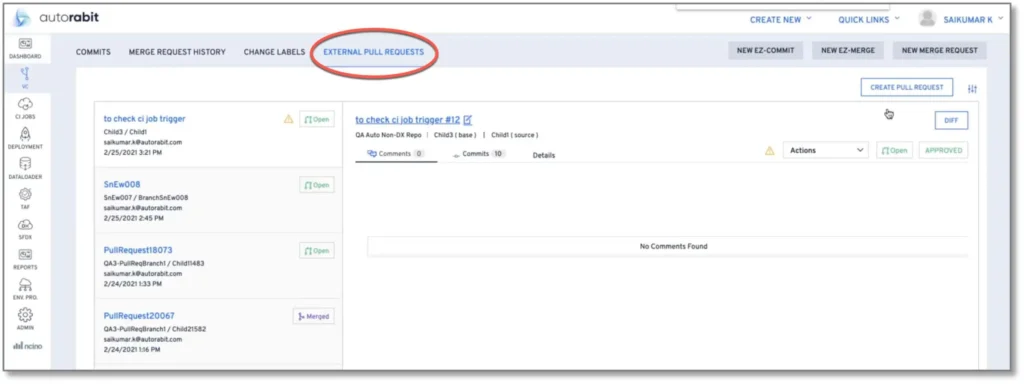1024x384 pixels.
Task: Click 'QA Auto Non-DX Repo' text
Action: click(388, 135)
